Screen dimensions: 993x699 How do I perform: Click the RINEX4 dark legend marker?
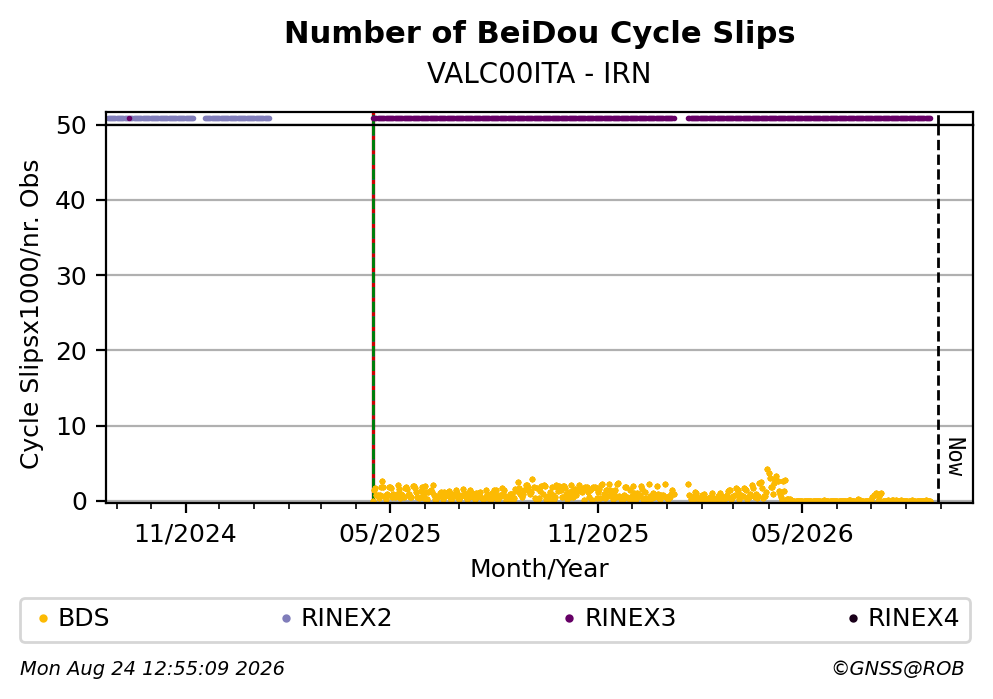pyautogui.click(x=853, y=619)
